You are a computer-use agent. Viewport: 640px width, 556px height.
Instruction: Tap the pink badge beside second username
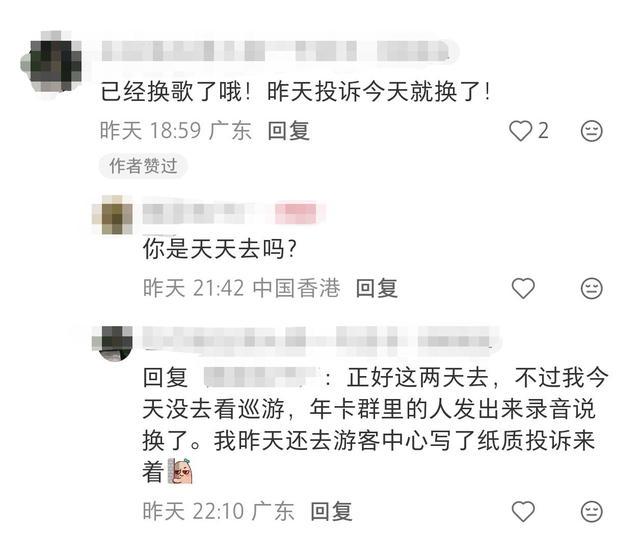pos(296,213)
